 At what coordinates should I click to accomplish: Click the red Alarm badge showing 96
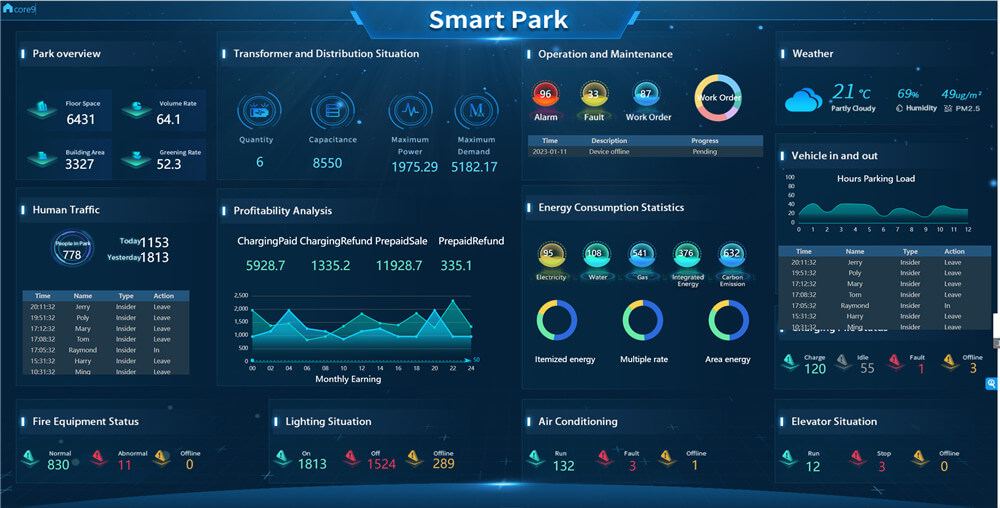pos(545,95)
